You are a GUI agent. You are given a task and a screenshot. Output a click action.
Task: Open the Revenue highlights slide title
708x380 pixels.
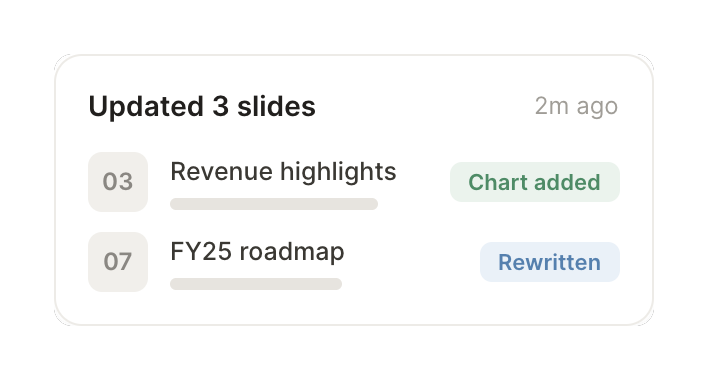click(x=283, y=172)
